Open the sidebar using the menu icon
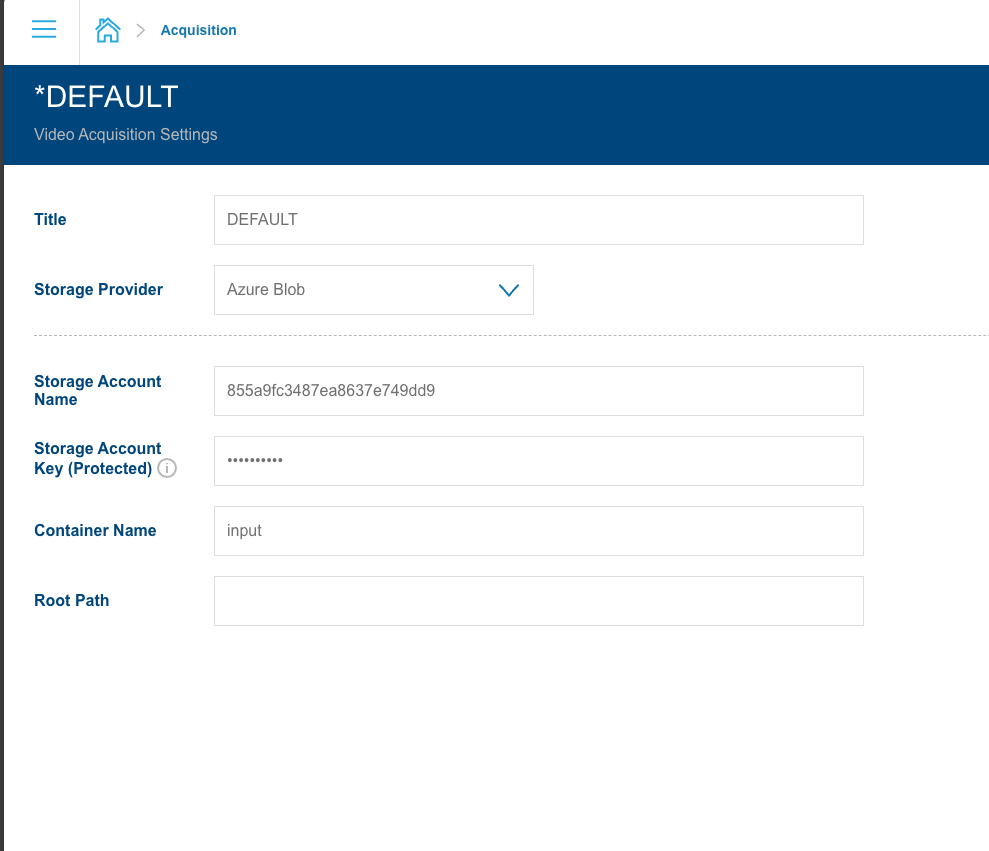The image size is (989, 851). coord(44,29)
